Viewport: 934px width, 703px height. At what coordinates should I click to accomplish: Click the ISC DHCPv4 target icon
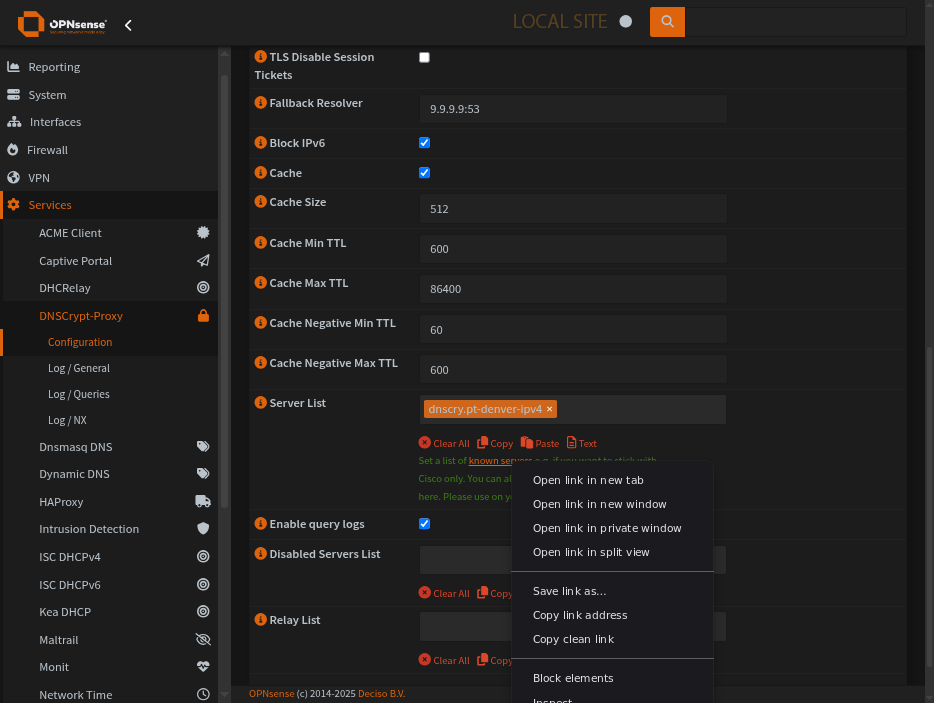click(x=203, y=556)
